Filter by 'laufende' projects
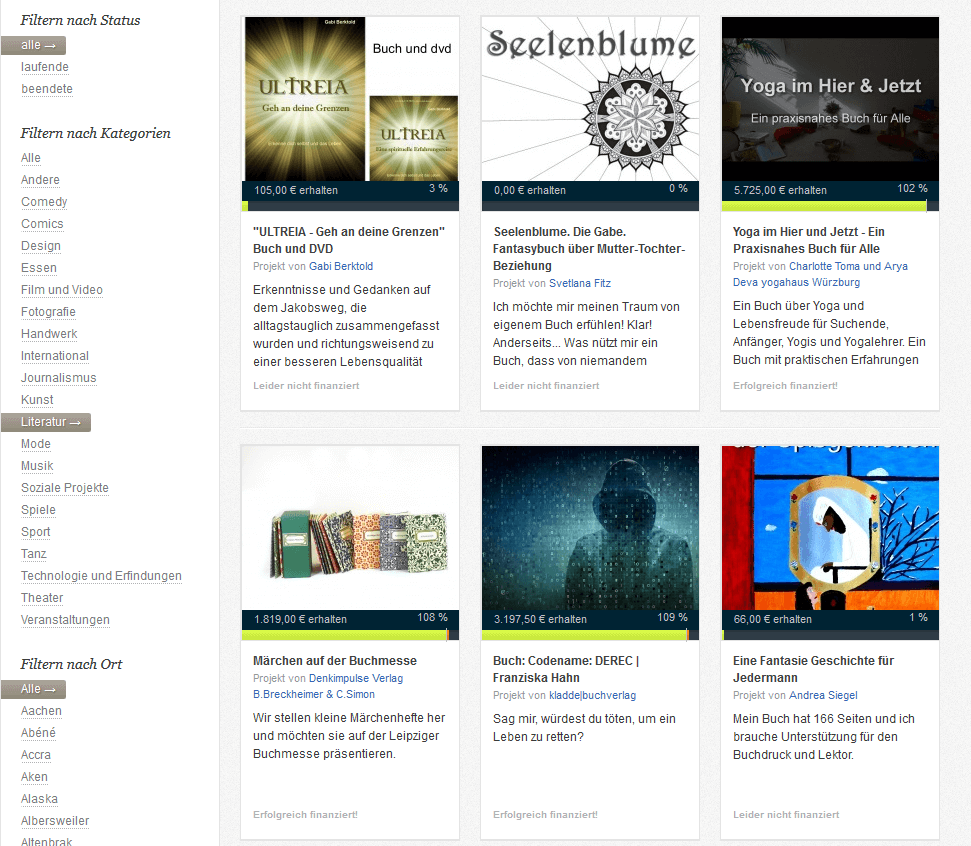 (45, 67)
